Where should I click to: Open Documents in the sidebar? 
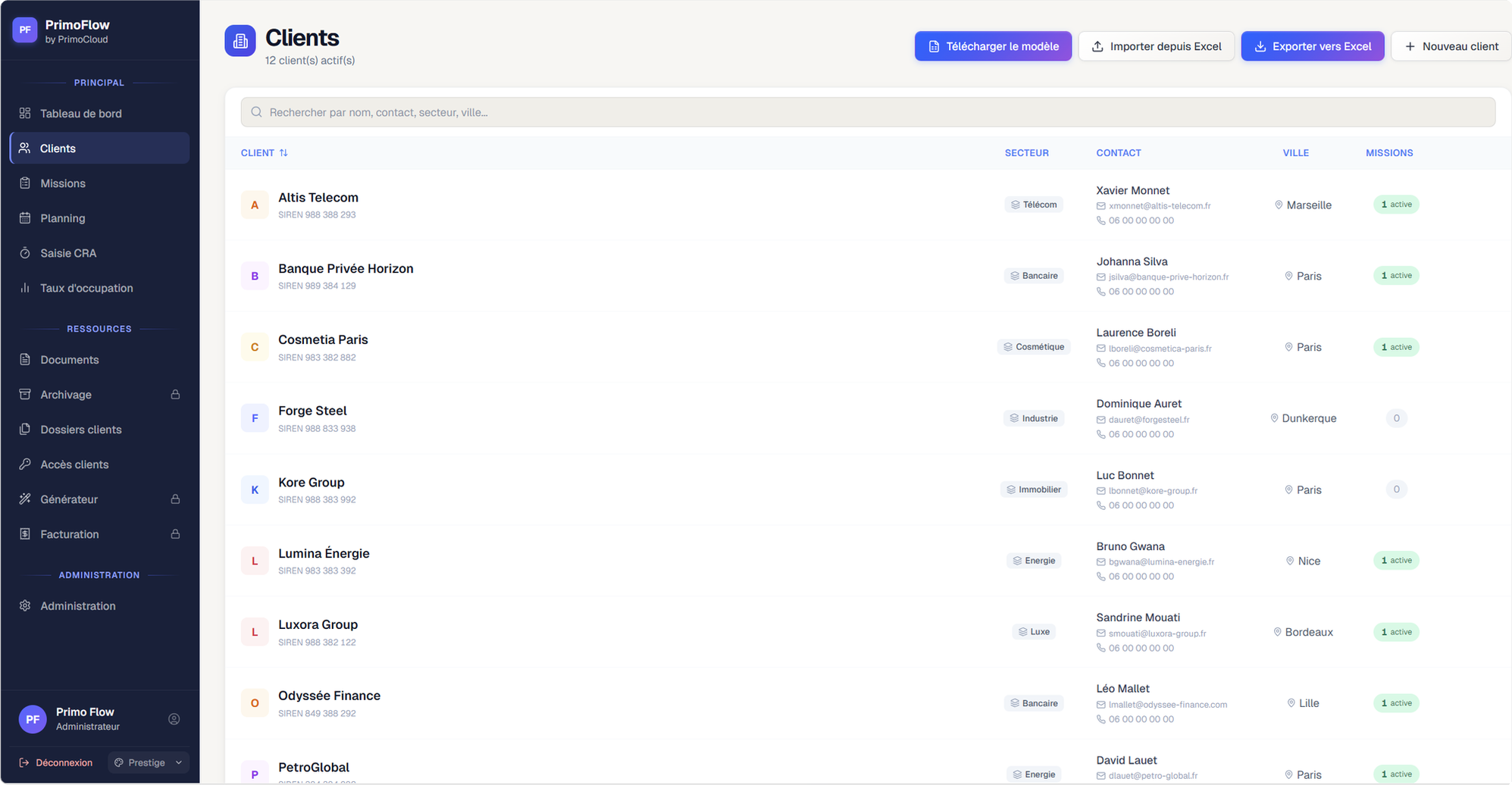coord(99,360)
